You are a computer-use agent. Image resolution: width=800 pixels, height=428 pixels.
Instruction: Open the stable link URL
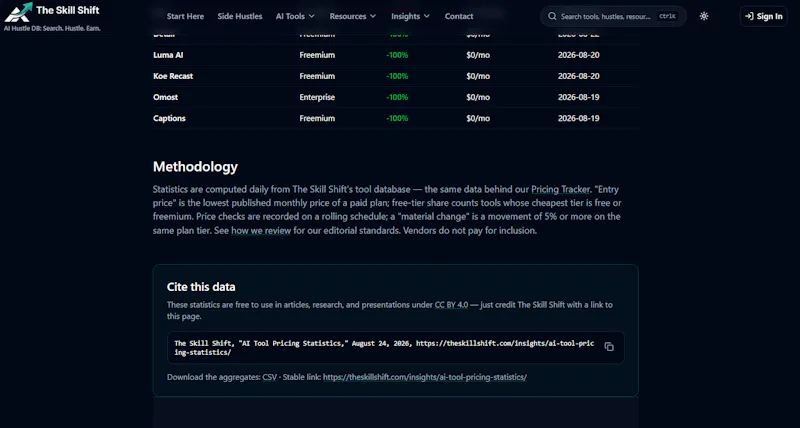424,377
